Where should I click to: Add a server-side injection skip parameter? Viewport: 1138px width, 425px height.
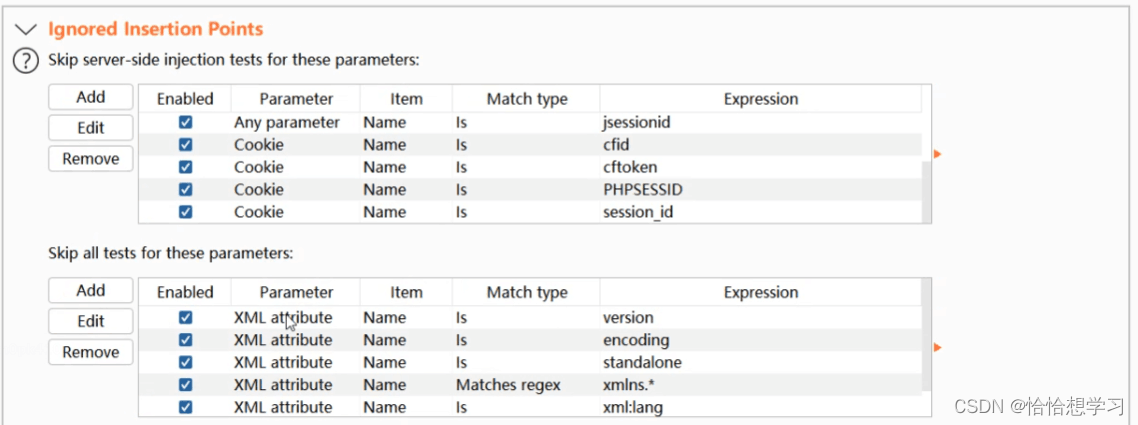point(91,97)
